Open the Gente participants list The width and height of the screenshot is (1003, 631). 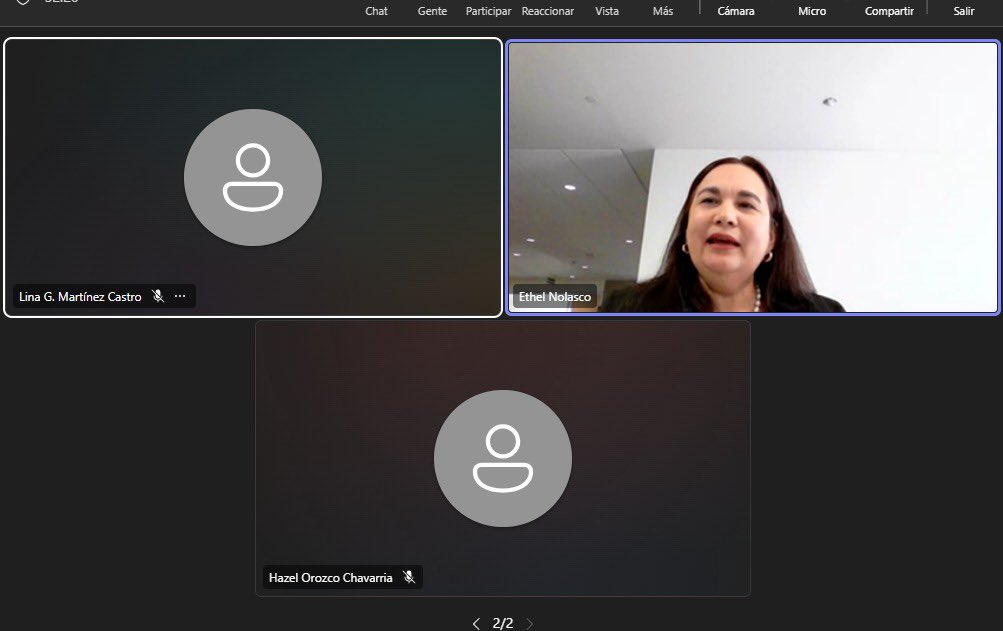432,11
